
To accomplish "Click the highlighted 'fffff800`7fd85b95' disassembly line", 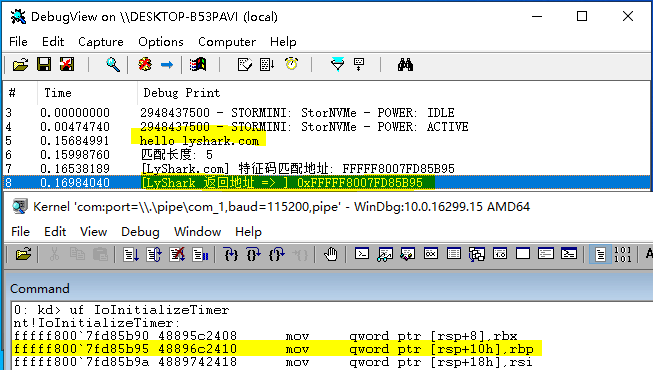I will tap(277, 349).
